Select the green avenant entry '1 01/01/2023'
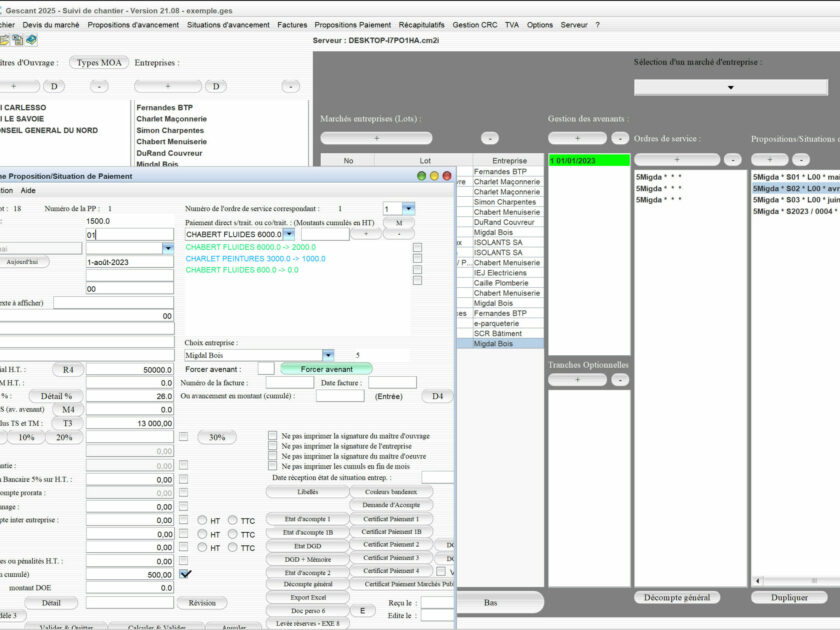This screenshot has height=630, width=840. point(589,161)
